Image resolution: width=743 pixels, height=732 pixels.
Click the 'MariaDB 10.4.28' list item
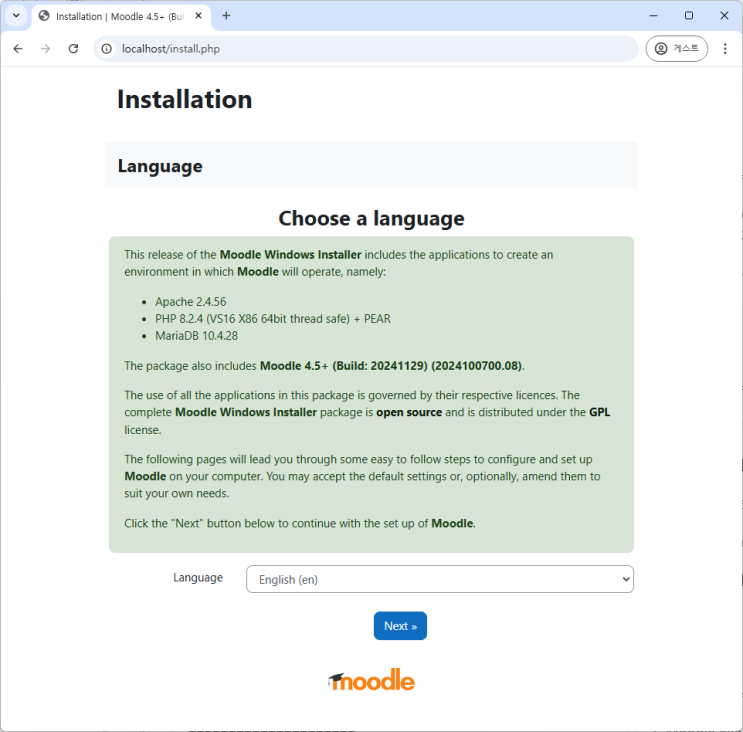196,336
